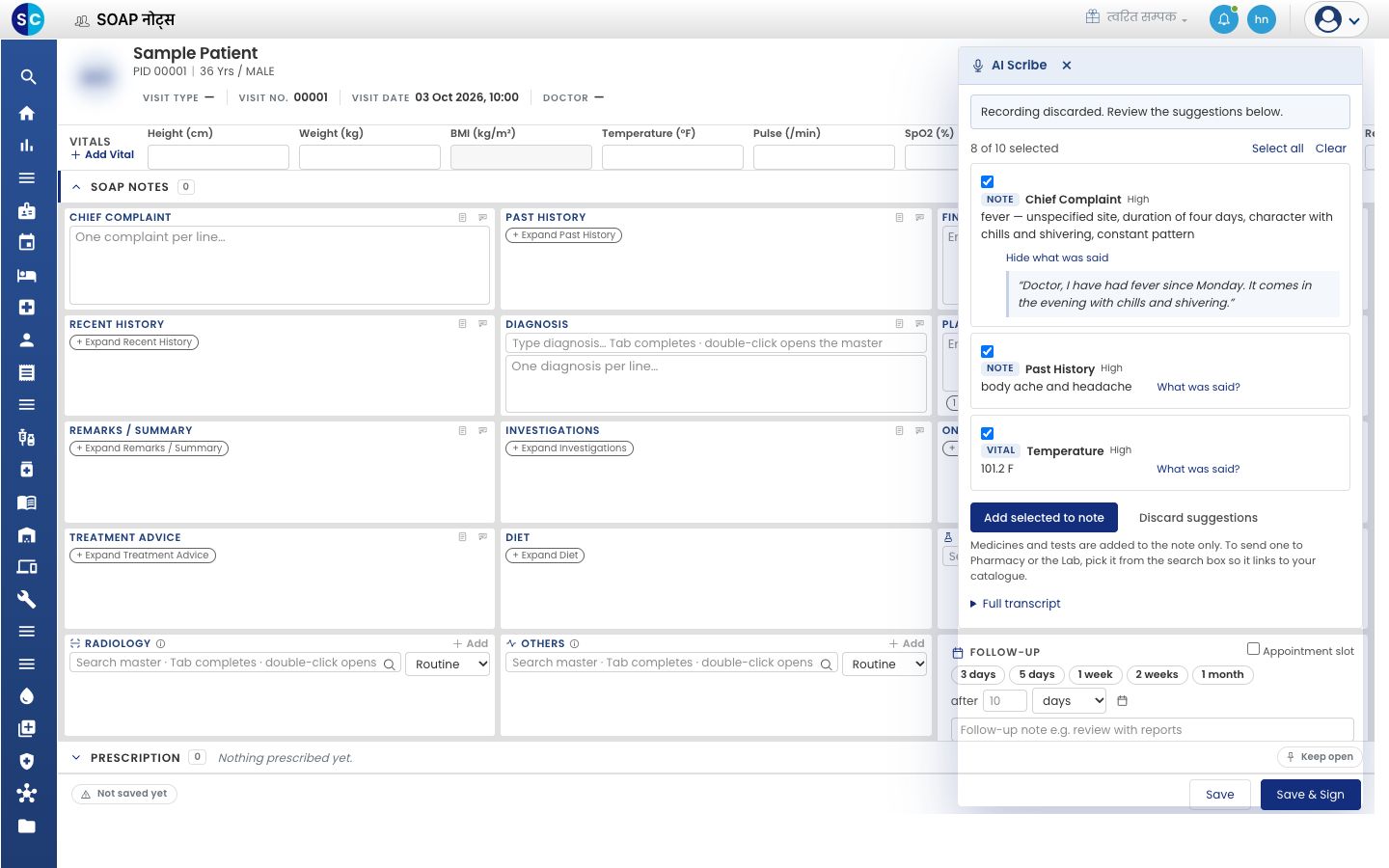
Task: Open the bar chart reports icon in the sidebar
Action: click(x=27, y=146)
